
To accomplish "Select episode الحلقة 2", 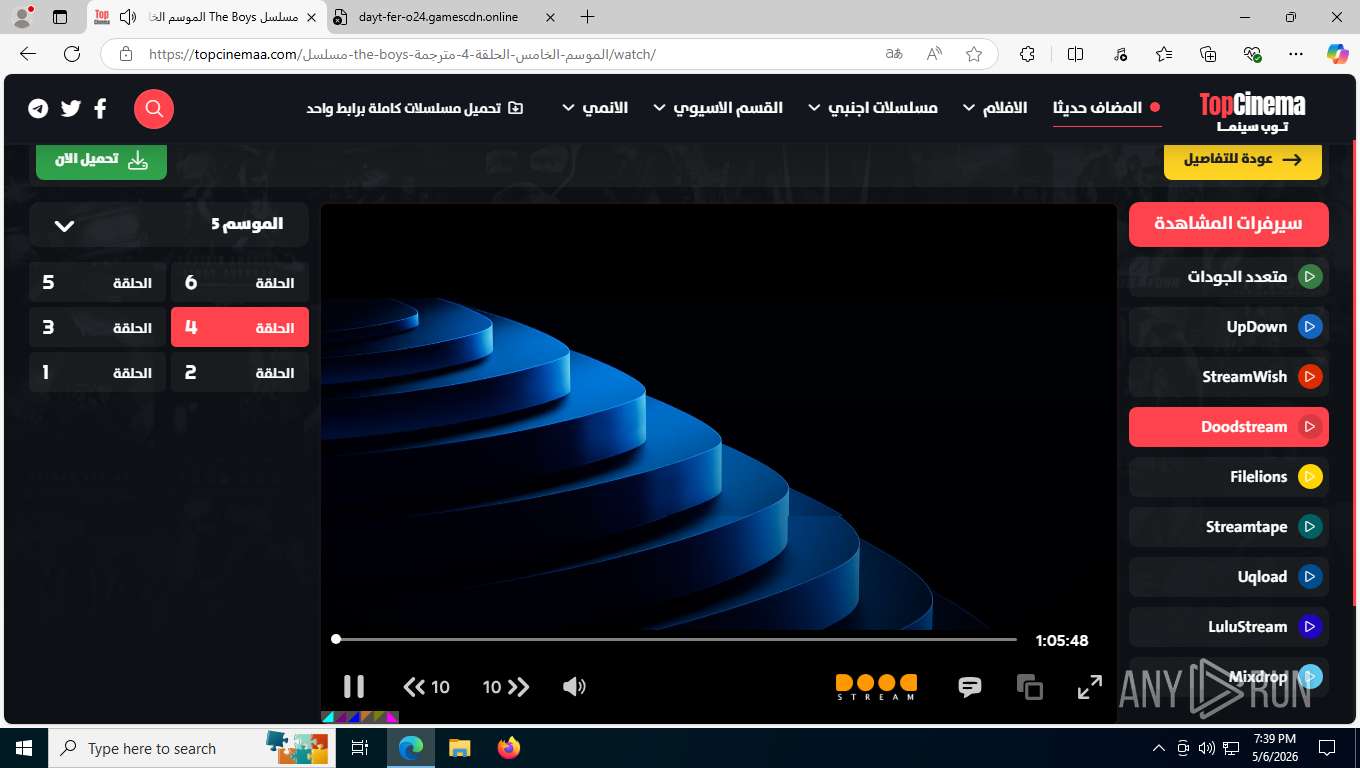I will (x=240, y=373).
